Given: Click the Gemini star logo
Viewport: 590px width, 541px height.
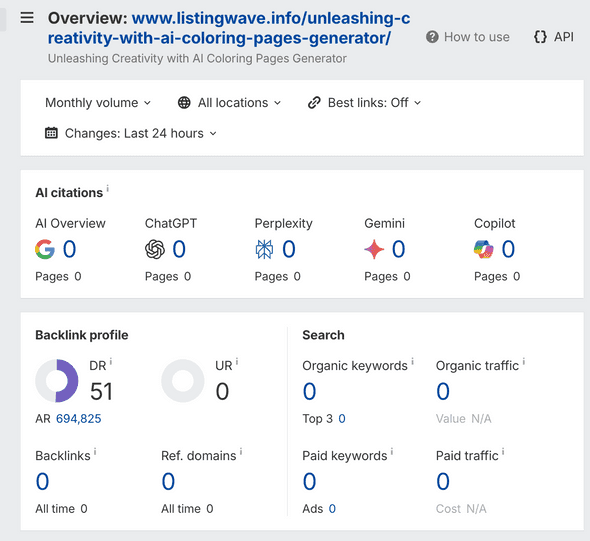Looking at the screenshot, I should [374, 249].
